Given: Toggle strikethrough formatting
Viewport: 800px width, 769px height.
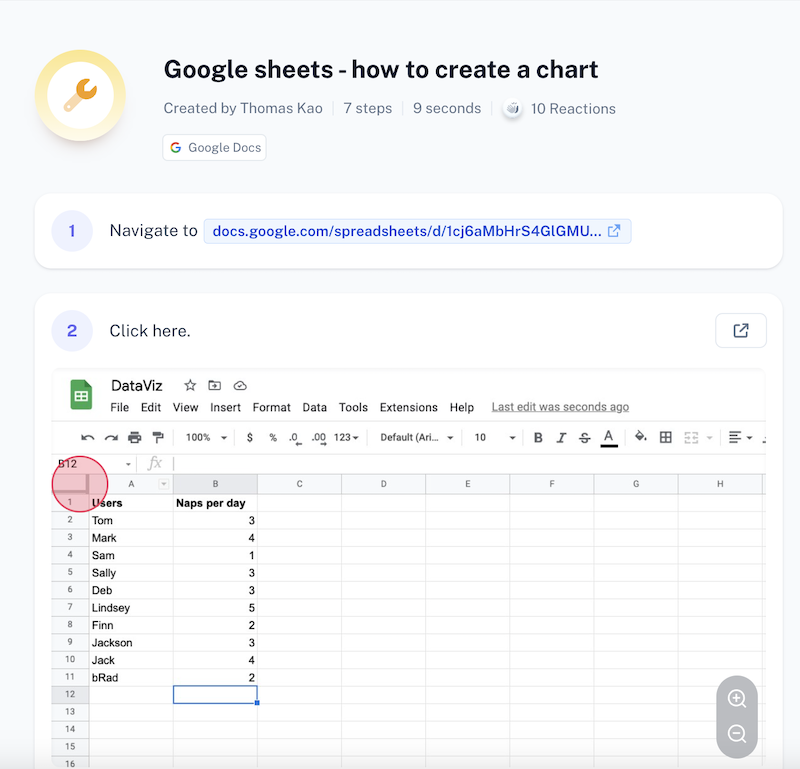Looking at the screenshot, I should pyautogui.click(x=585, y=437).
